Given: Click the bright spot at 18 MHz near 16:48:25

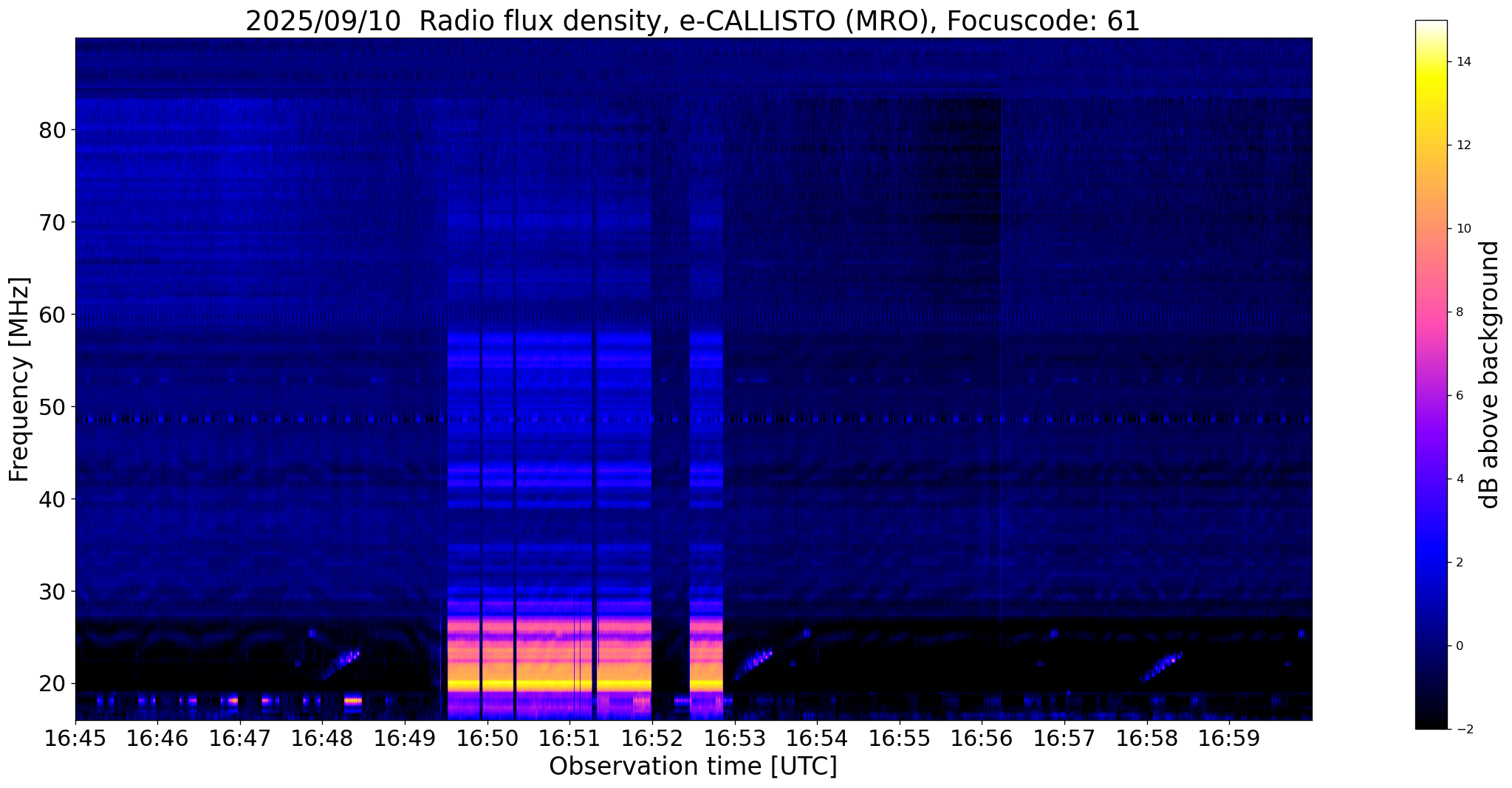Looking at the screenshot, I should coord(353,700).
